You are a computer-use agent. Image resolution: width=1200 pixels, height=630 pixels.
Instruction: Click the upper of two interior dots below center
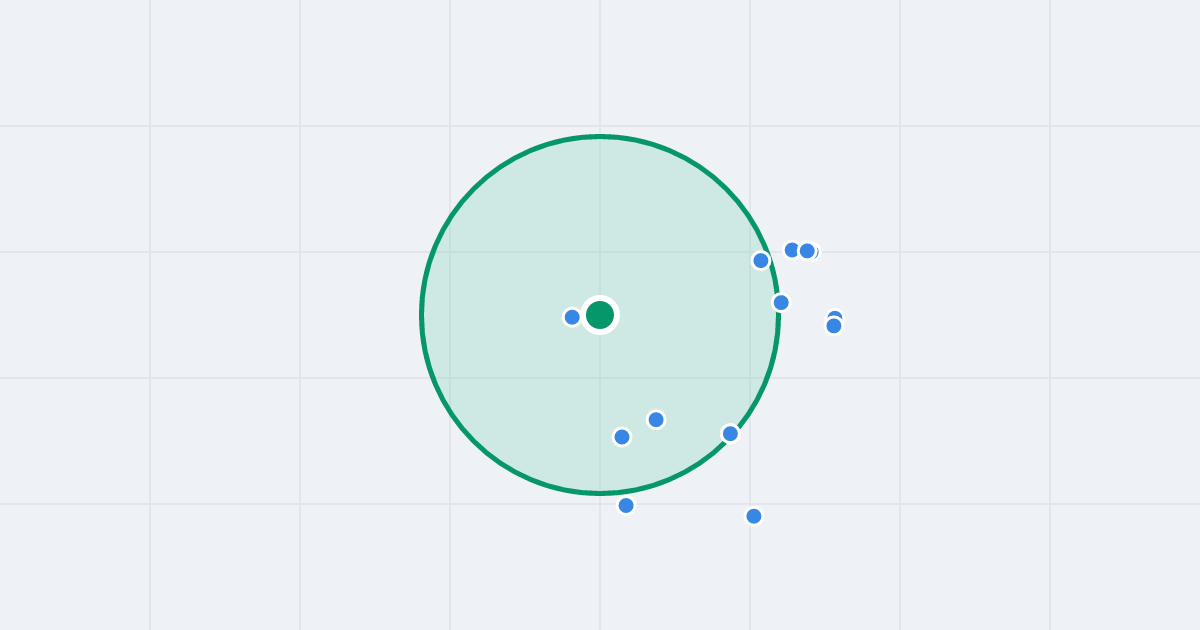(656, 419)
